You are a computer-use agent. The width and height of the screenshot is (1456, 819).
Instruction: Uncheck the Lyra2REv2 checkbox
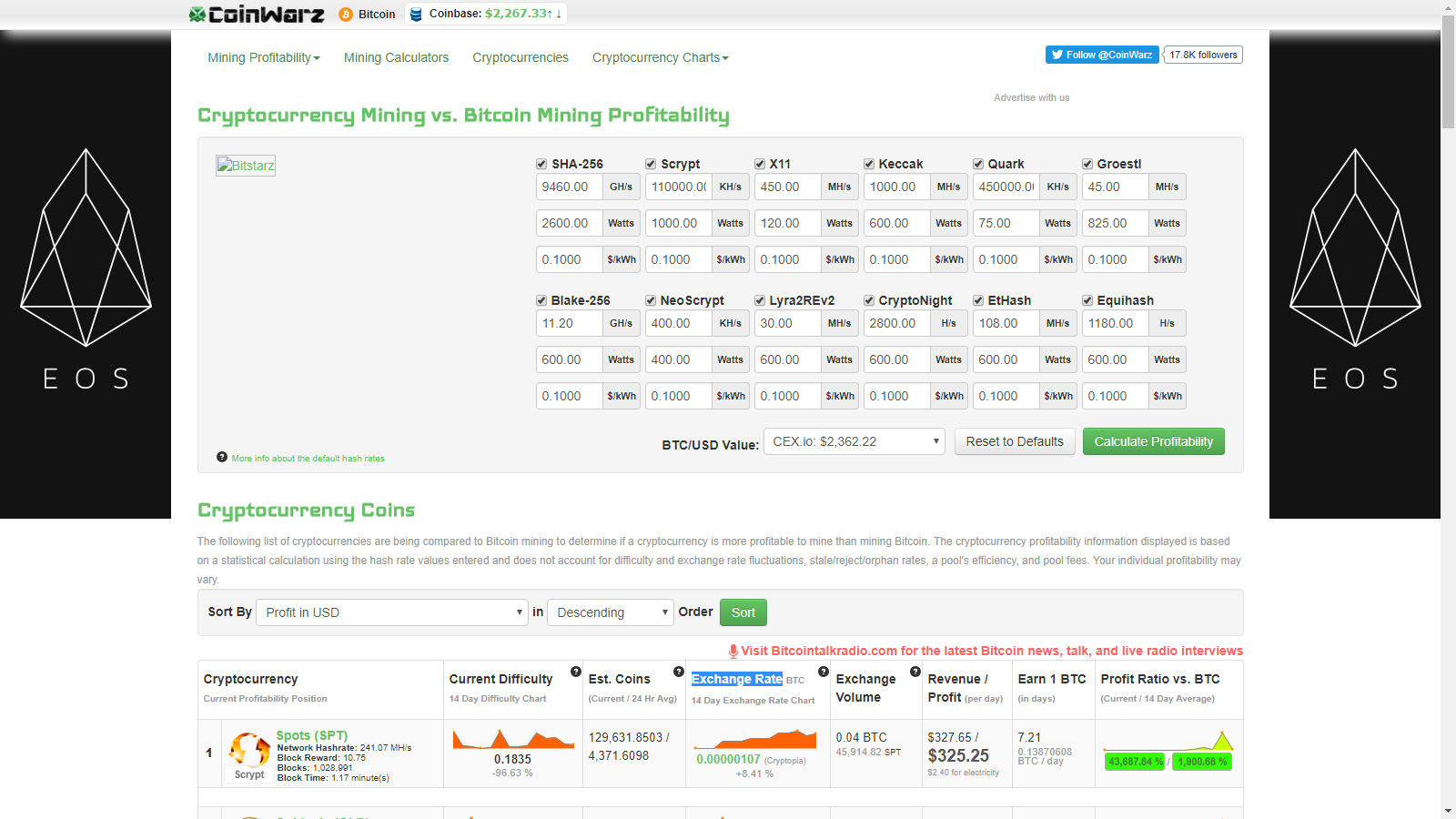760,300
